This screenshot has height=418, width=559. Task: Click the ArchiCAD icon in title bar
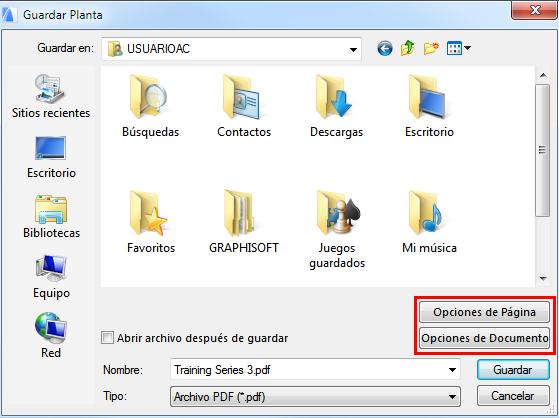tap(9, 15)
